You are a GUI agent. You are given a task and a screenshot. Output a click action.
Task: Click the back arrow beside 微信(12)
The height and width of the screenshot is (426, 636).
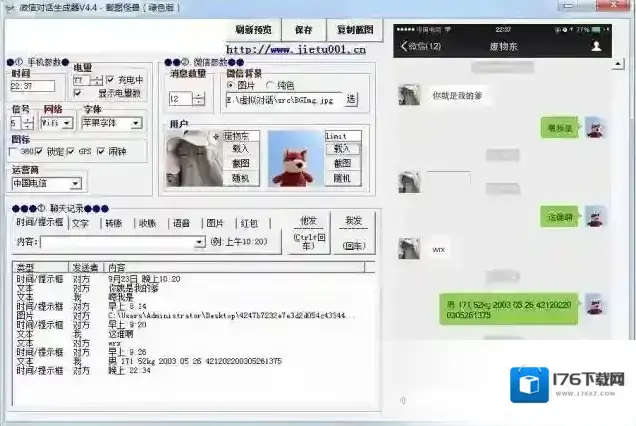point(404,46)
